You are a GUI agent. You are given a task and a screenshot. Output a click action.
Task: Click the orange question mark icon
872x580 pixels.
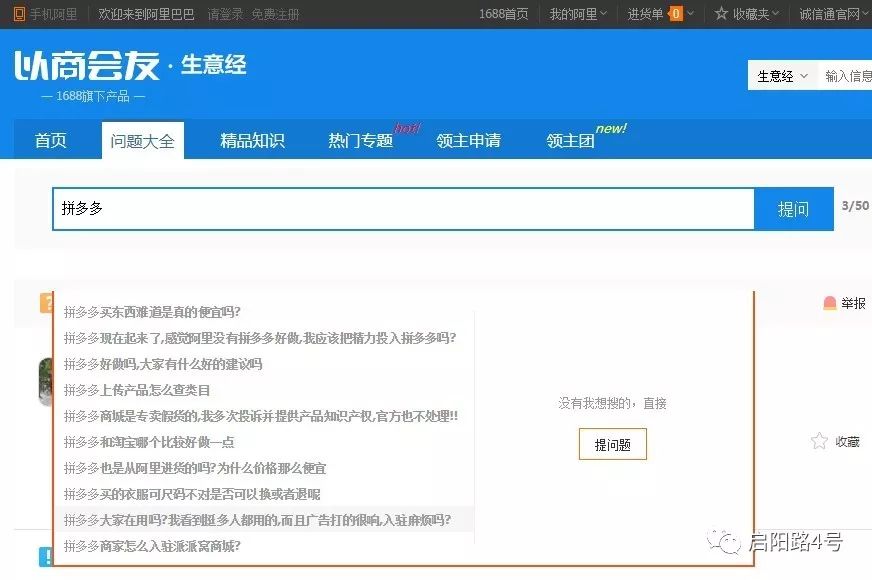(x=46, y=303)
